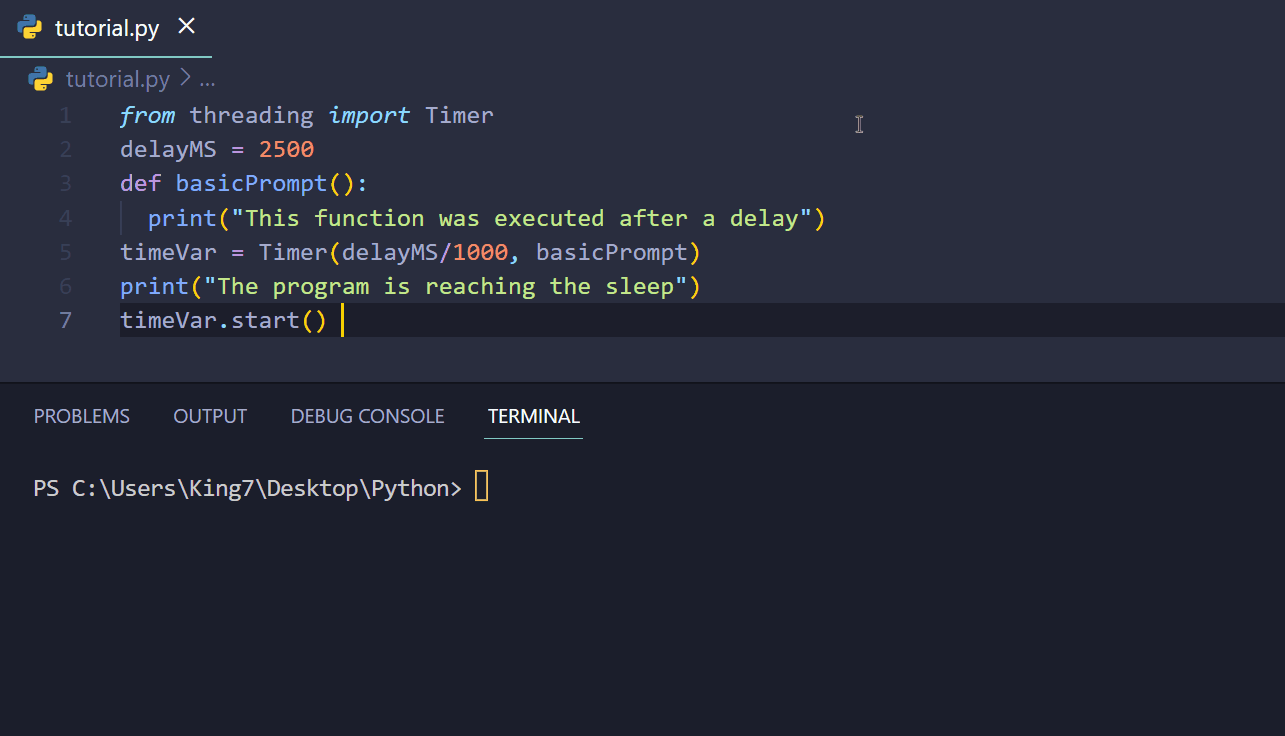Select the TERMINAL panel tab
Screen dimensions: 1285x736
point(533,416)
